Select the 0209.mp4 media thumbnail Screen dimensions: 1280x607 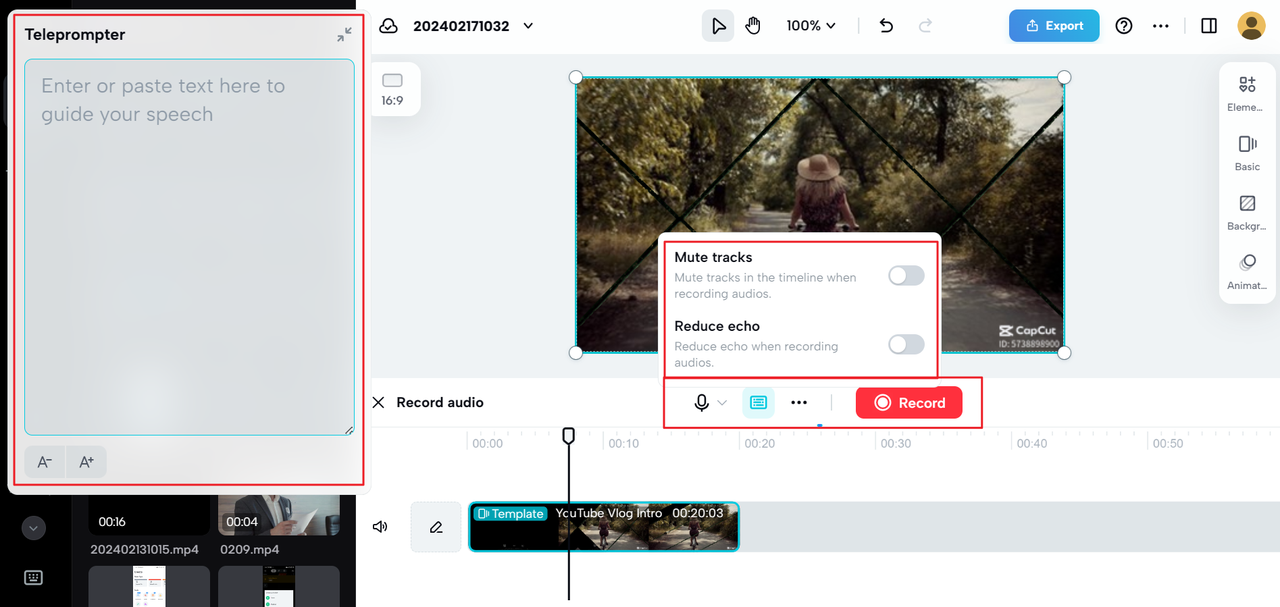coord(279,515)
